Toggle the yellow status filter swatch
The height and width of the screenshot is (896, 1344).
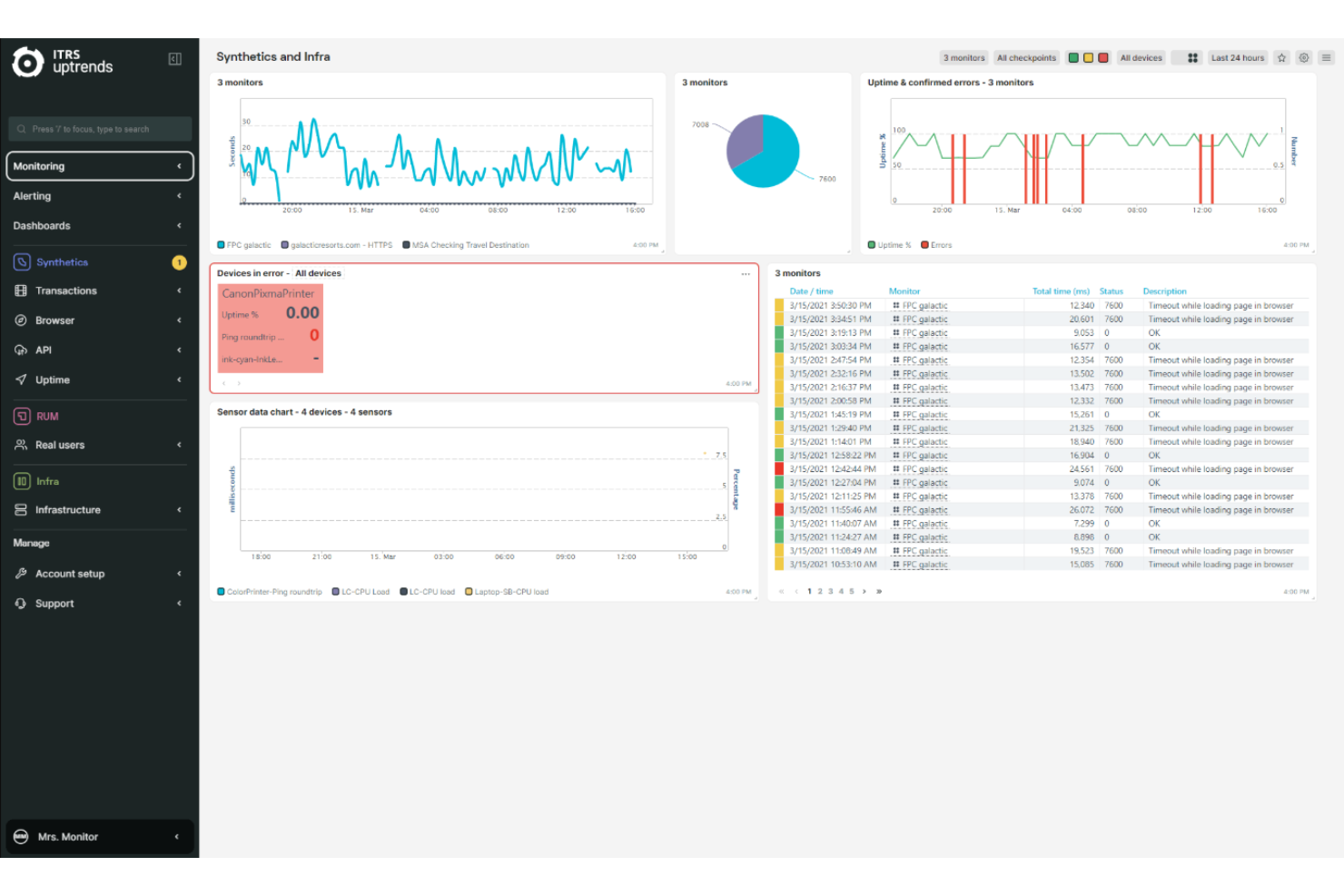coord(1088,57)
